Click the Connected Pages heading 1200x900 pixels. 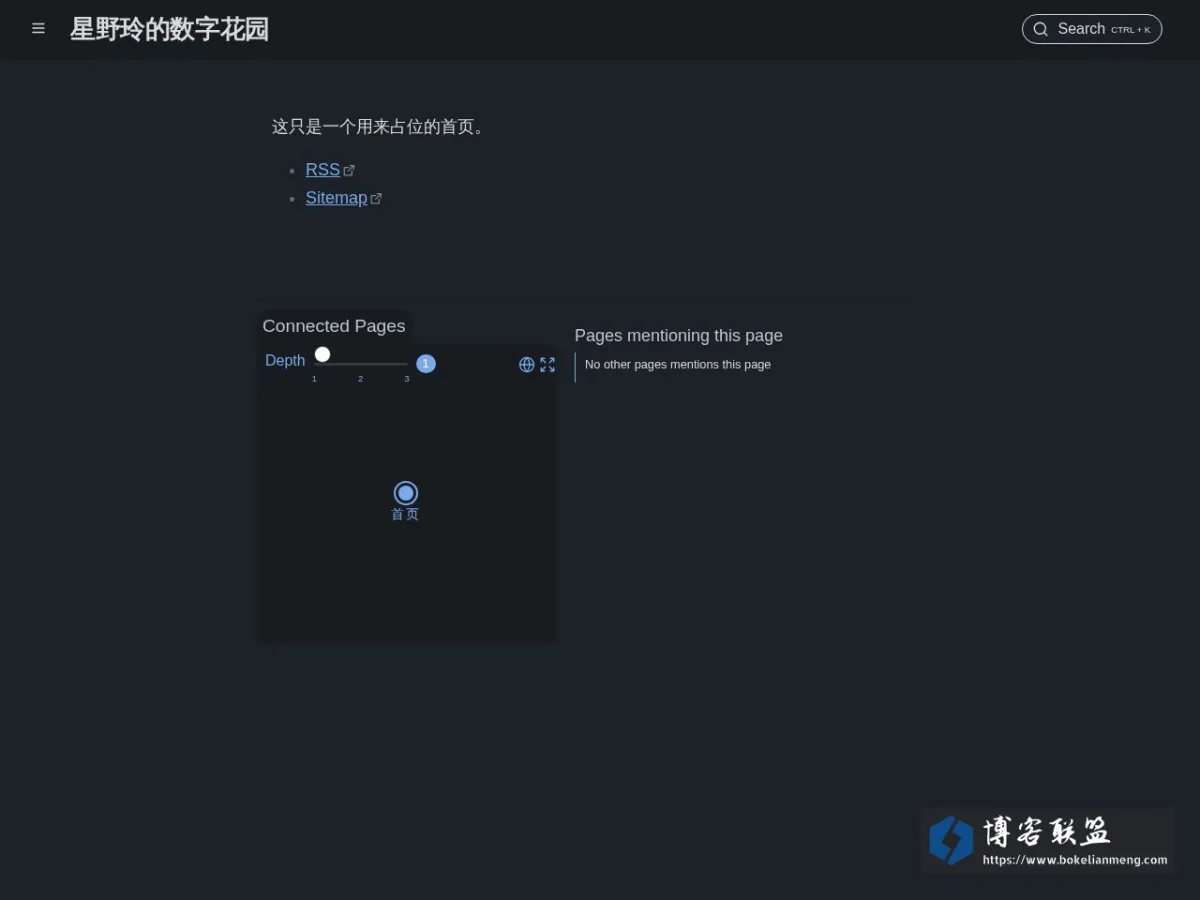[x=334, y=326]
